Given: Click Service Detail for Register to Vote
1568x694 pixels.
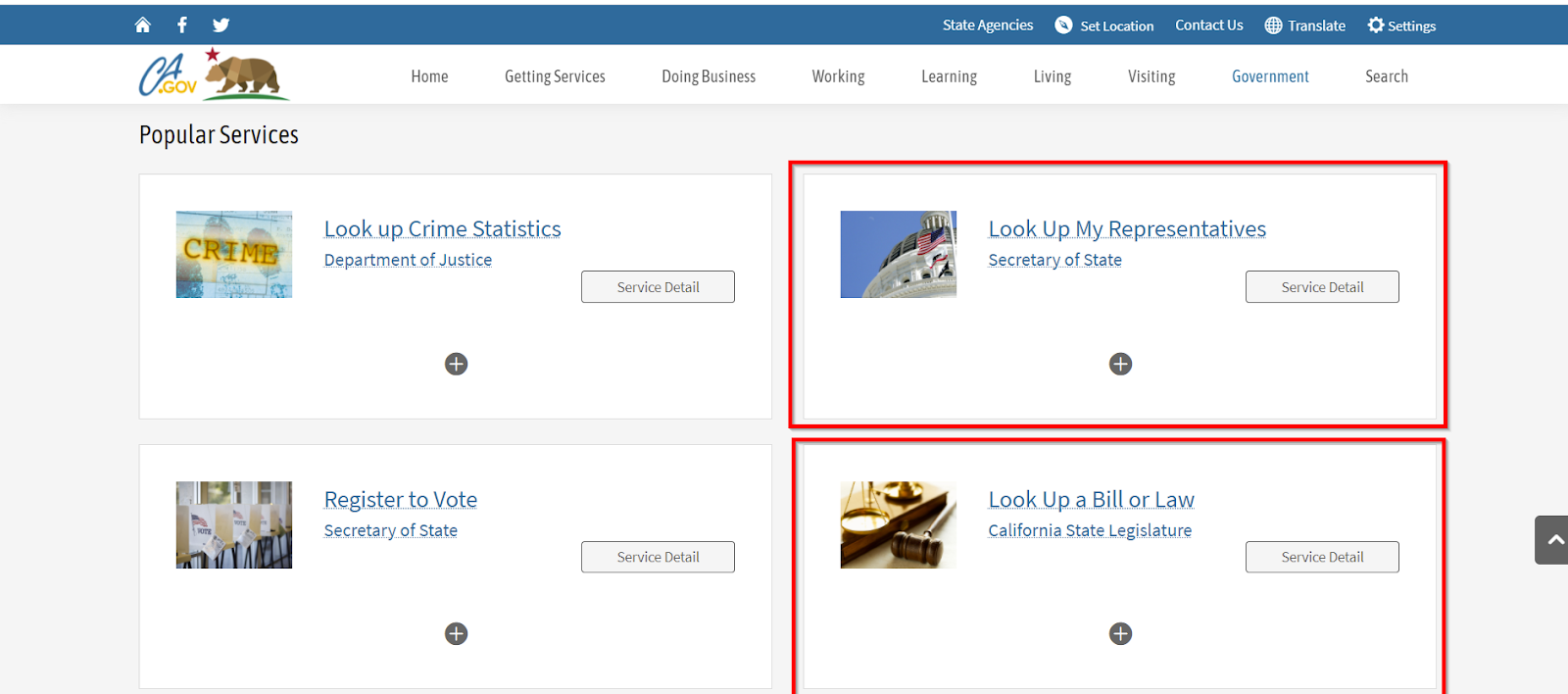Looking at the screenshot, I should click(x=658, y=557).
